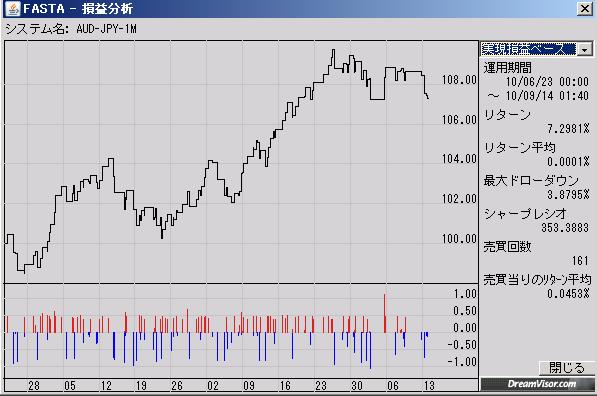Click the 1.00 axis label on lower chart
This screenshot has height=396, width=597.
[465, 294]
